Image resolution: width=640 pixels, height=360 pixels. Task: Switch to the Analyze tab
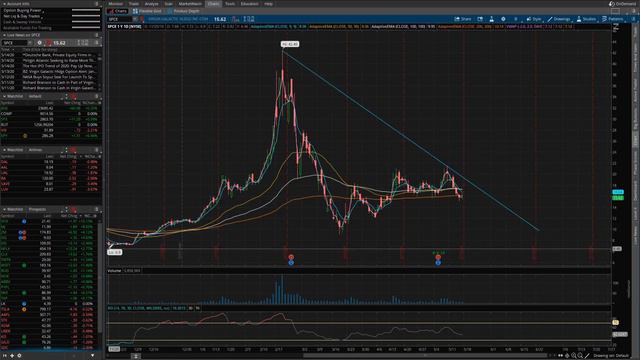click(x=151, y=4)
